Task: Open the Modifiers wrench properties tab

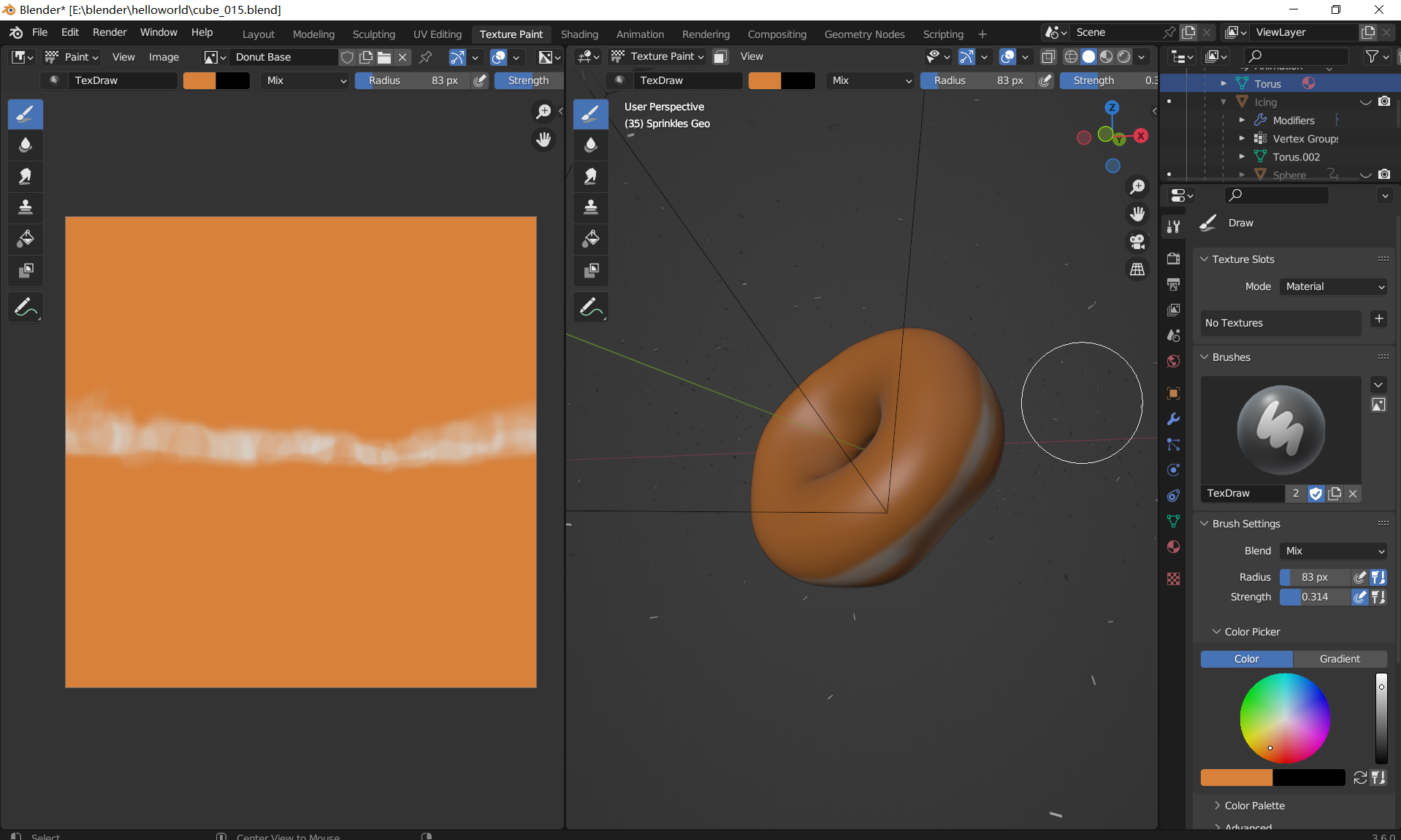Action: (1173, 419)
